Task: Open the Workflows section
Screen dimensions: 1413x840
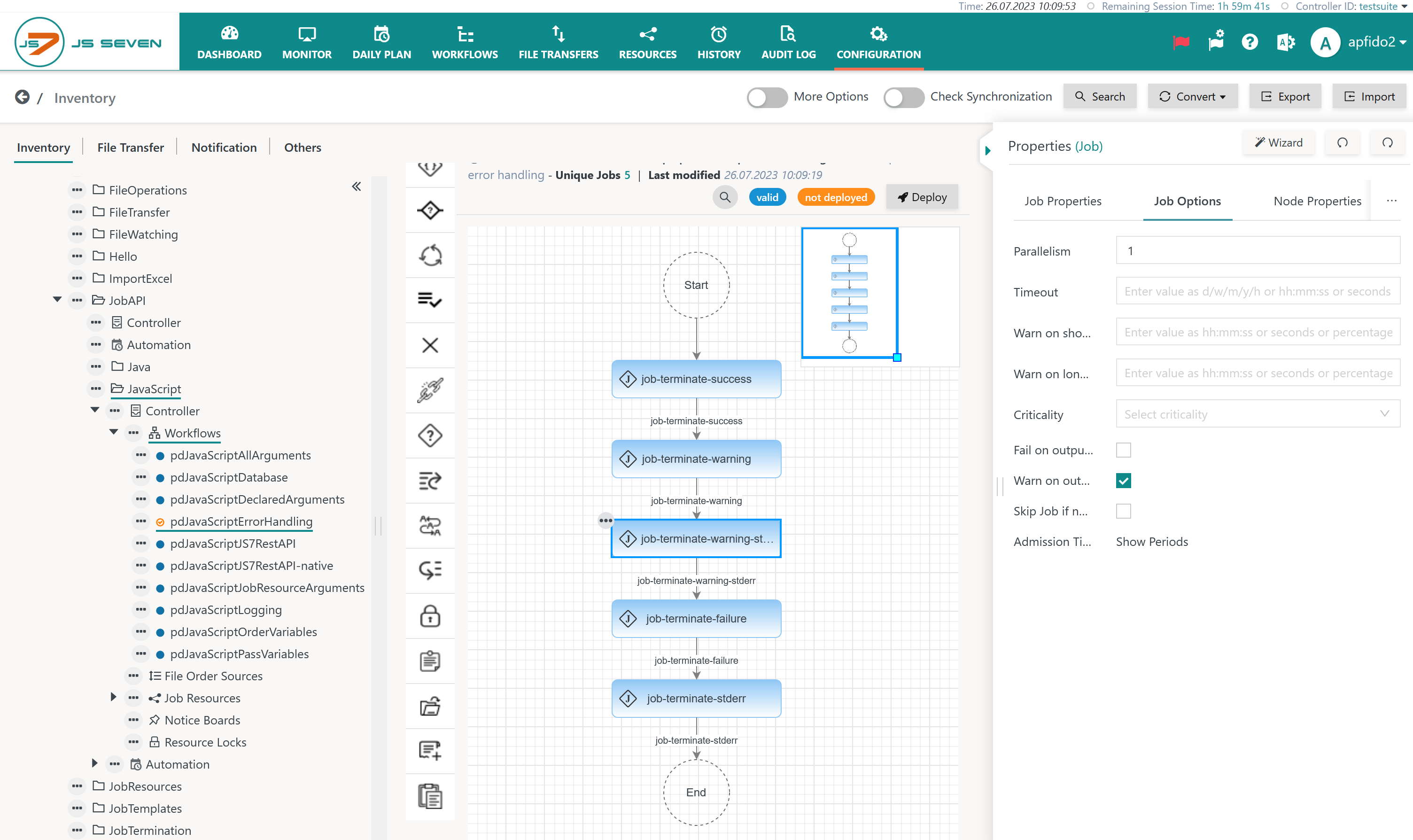Action: coord(465,42)
